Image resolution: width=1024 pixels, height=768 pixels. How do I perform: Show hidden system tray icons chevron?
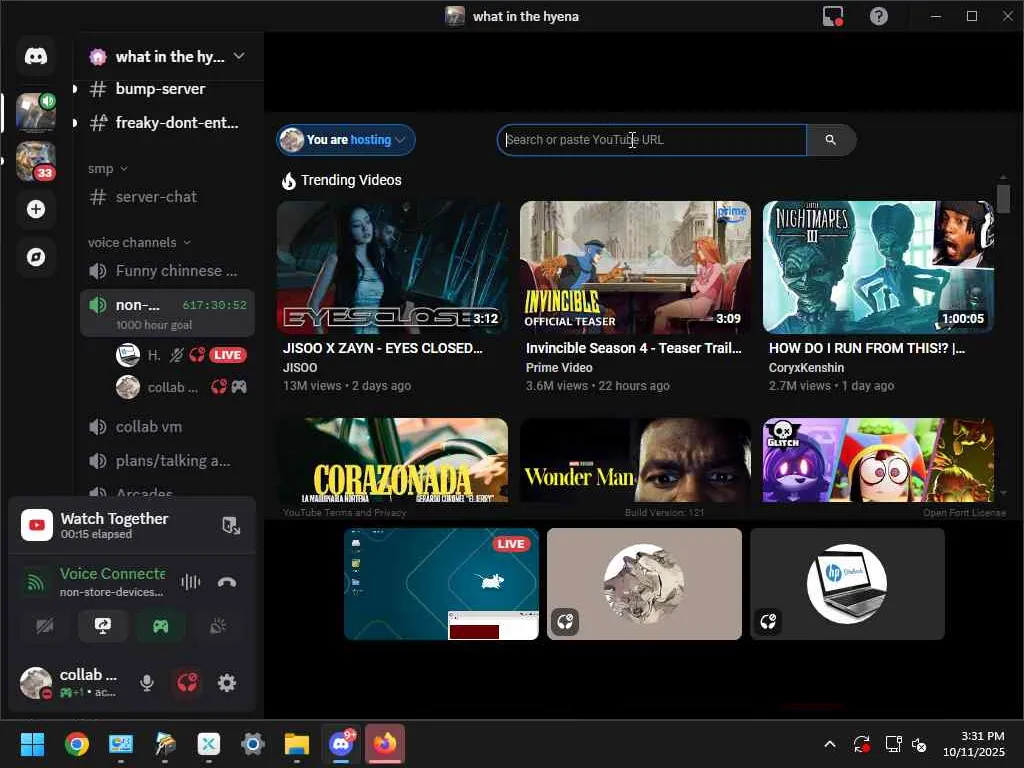829,744
